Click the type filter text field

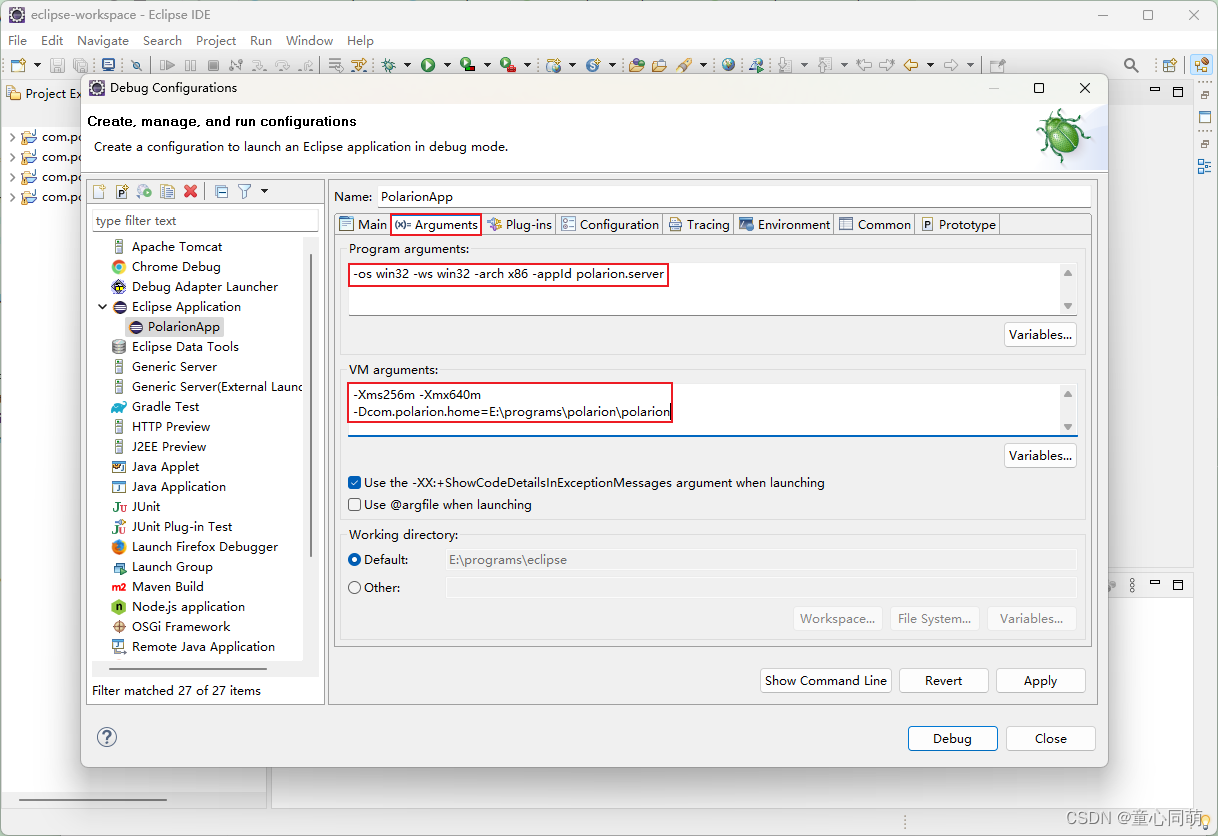205,220
